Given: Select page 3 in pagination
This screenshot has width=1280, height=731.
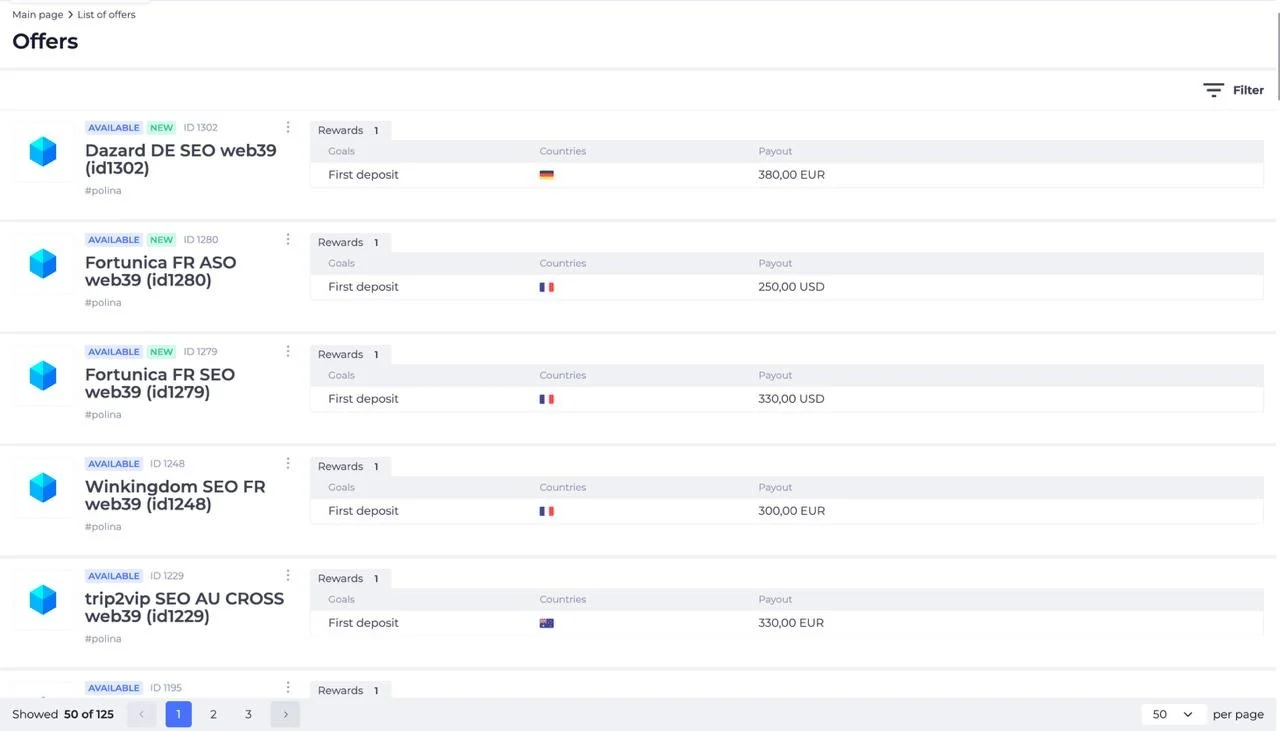Looking at the screenshot, I should point(248,714).
